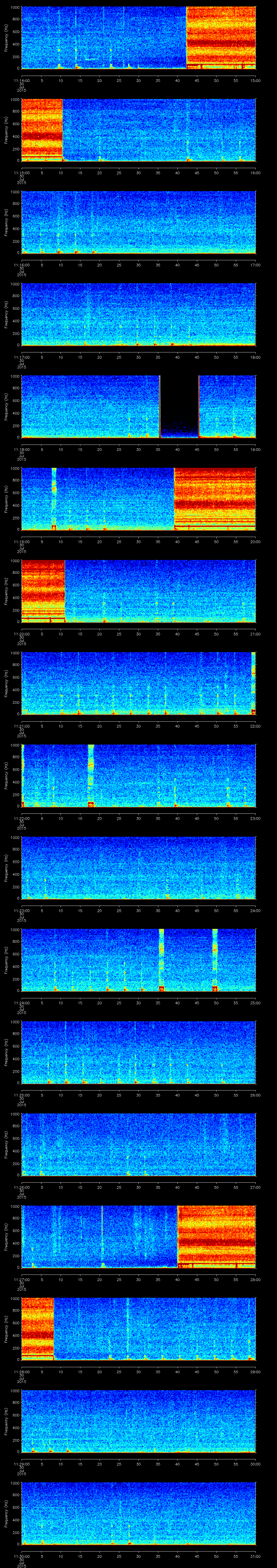Screen dimensions: 277x1568
Task: Click the 11:29:00 start time label
Action: [x=21, y=1464]
